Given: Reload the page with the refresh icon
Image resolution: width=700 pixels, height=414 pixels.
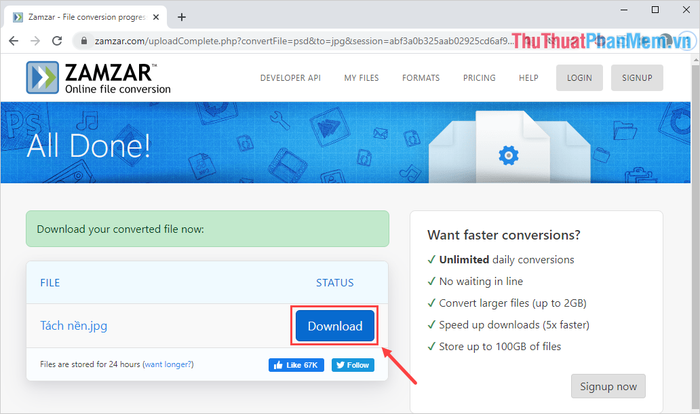Looking at the screenshot, I should click(x=57, y=41).
